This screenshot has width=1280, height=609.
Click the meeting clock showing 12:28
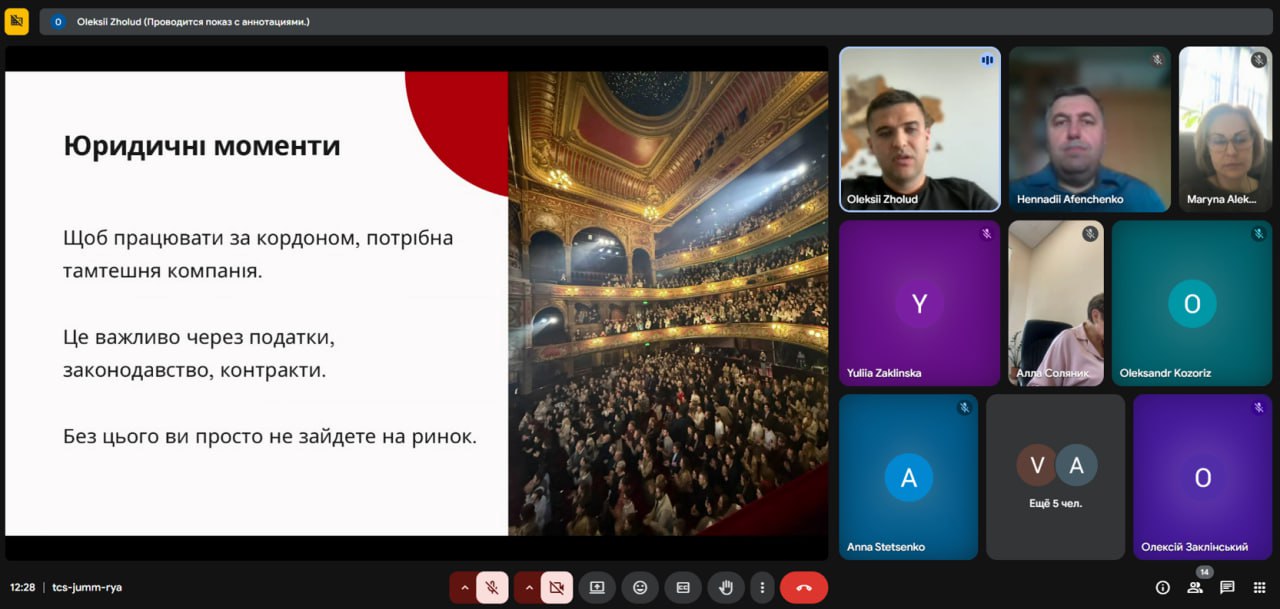pos(23,588)
